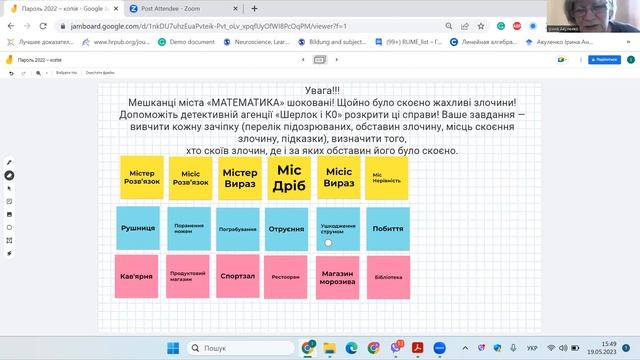Go back in the browser
Image resolution: width=640 pixels, height=360 pixels.
11,26
